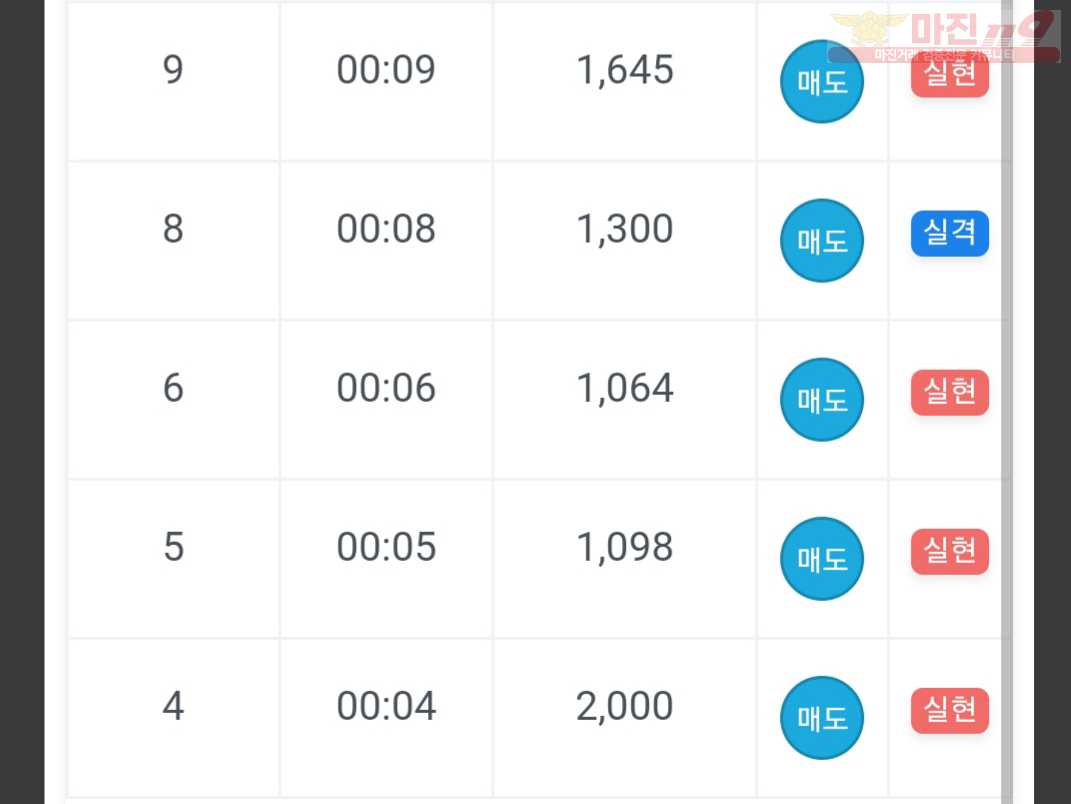Select the 1,645 amount cell
Image resolution: width=1071 pixels, height=804 pixels.
(x=624, y=82)
